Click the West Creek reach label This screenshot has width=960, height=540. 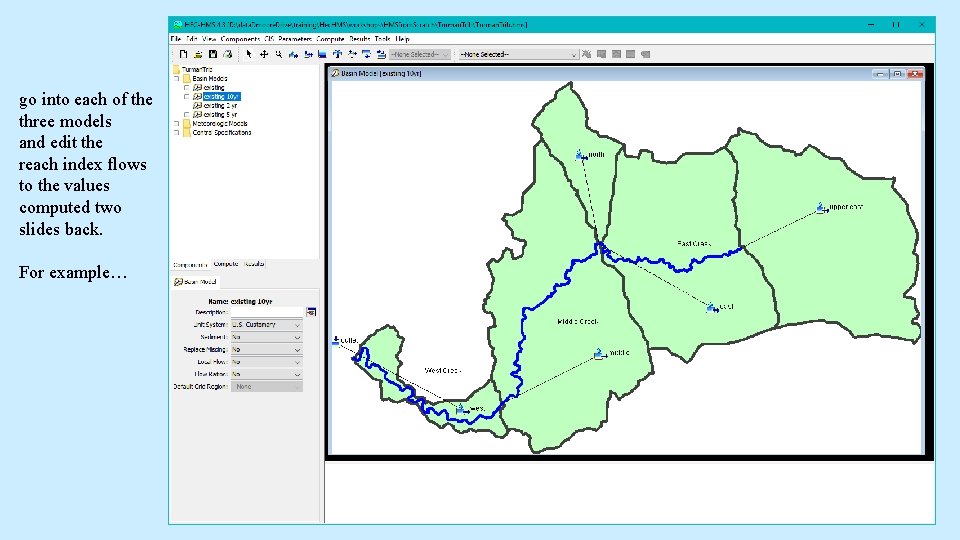[442, 370]
